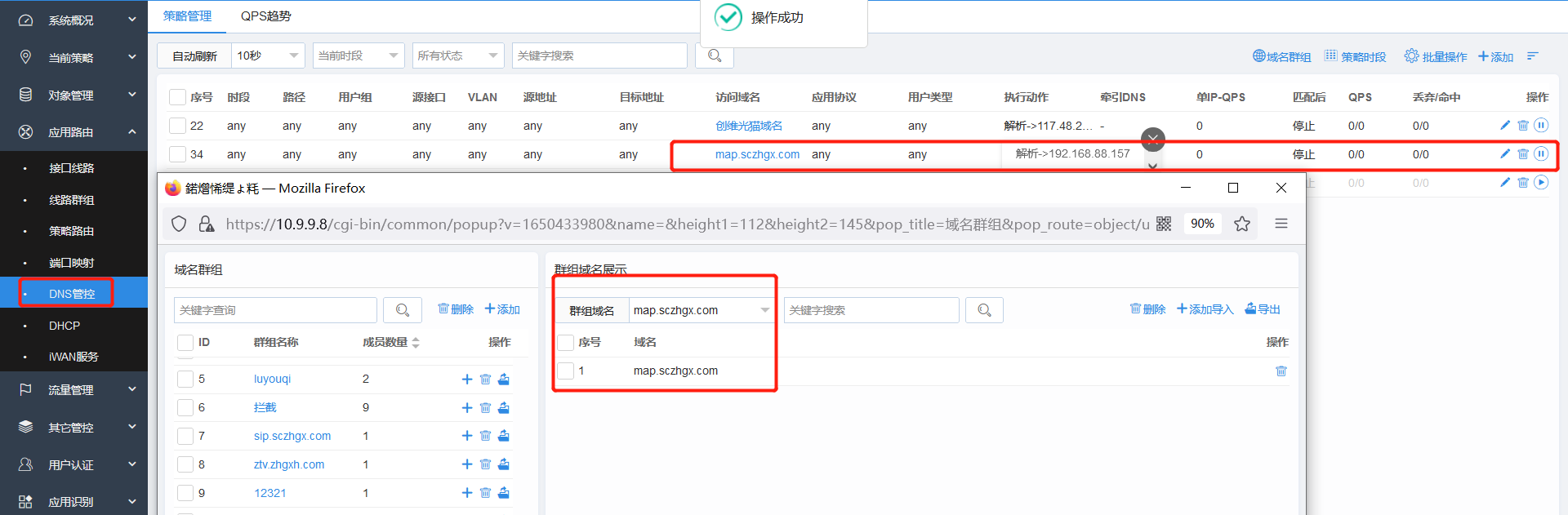The height and width of the screenshot is (515, 1568).
Task: Delete sip.sczhgx.com group via trash icon
Action: coord(485,436)
